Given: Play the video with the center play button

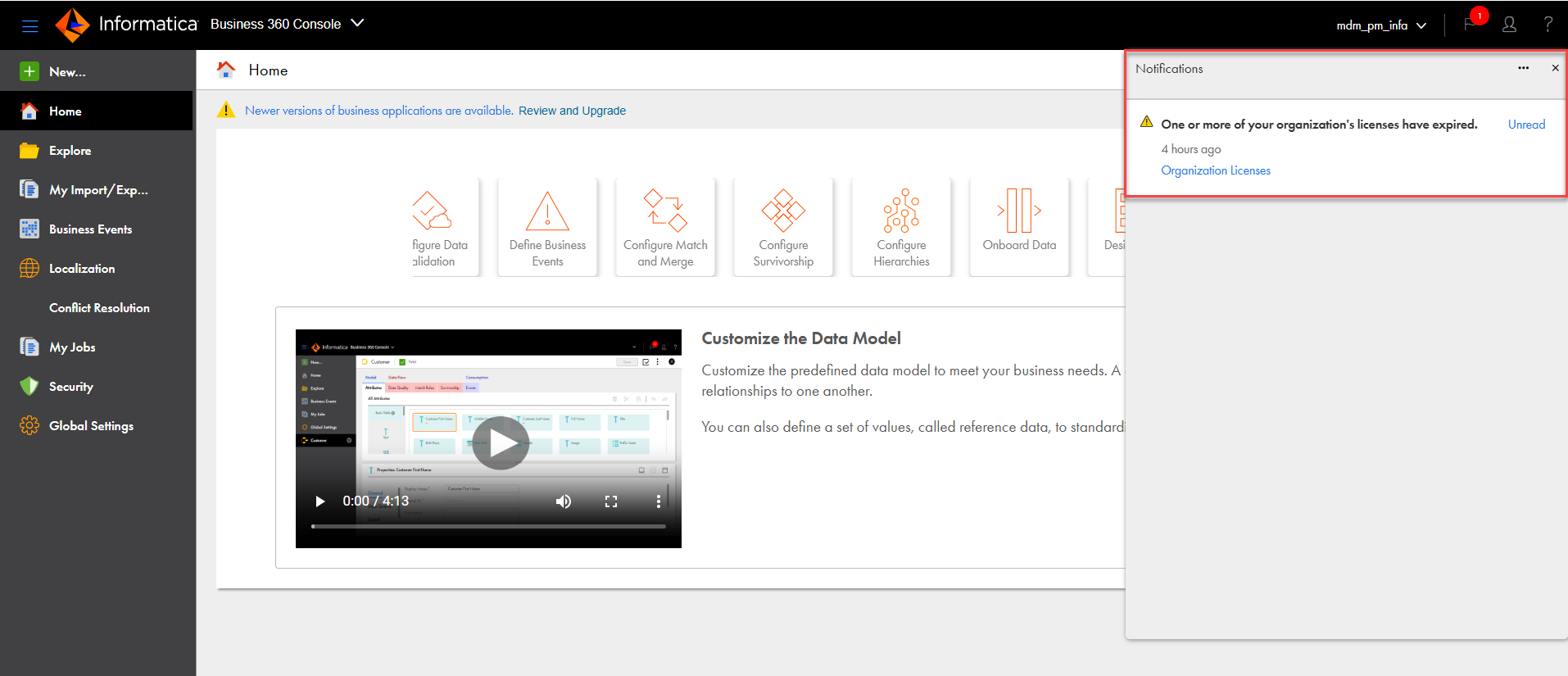Looking at the screenshot, I should tap(501, 443).
